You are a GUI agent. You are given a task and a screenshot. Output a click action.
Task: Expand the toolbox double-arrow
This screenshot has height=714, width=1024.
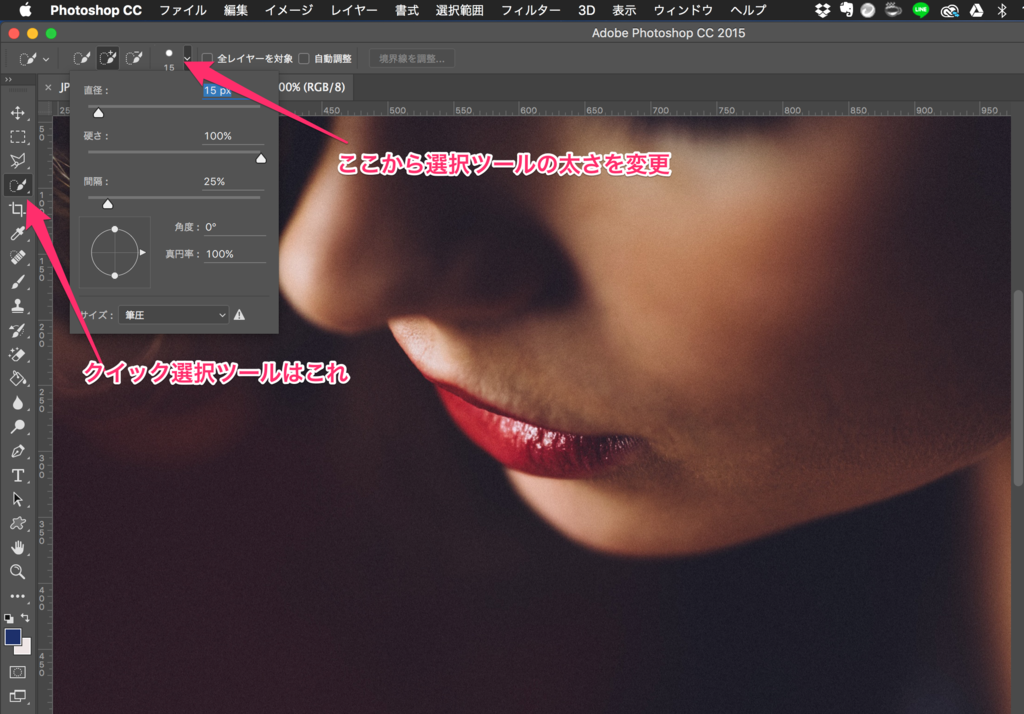click(8, 80)
